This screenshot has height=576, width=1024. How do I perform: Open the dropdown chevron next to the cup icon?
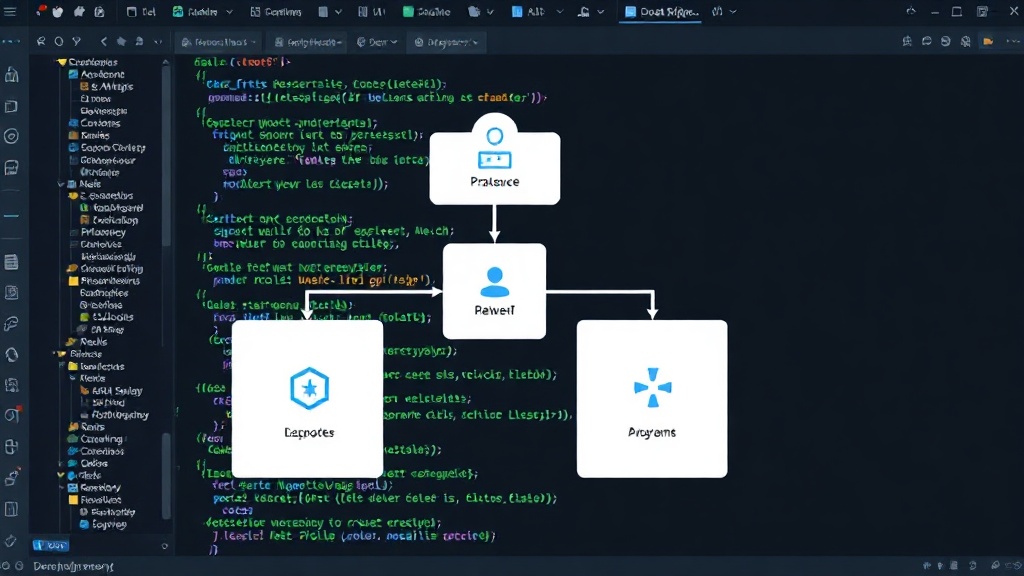pyautogui.click(x=601, y=12)
